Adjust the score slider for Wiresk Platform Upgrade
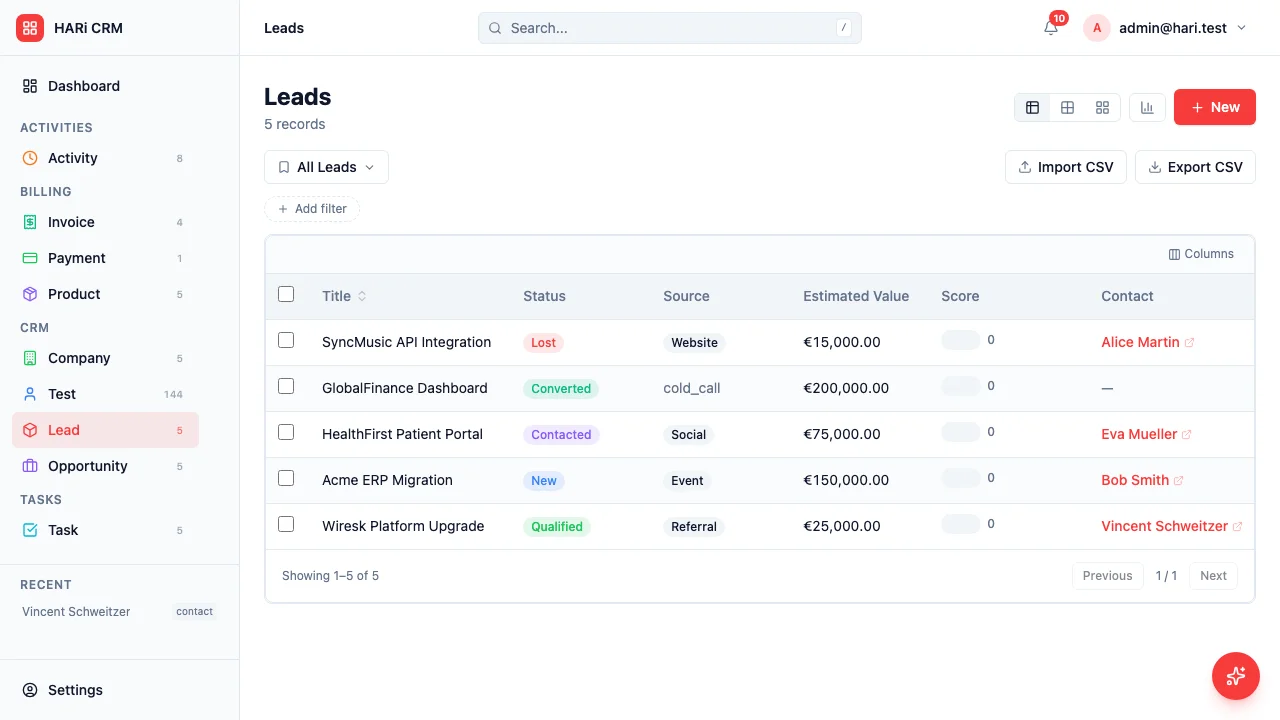This screenshot has width=1280, height=720. pyautogui.click(x=960, y=524)
